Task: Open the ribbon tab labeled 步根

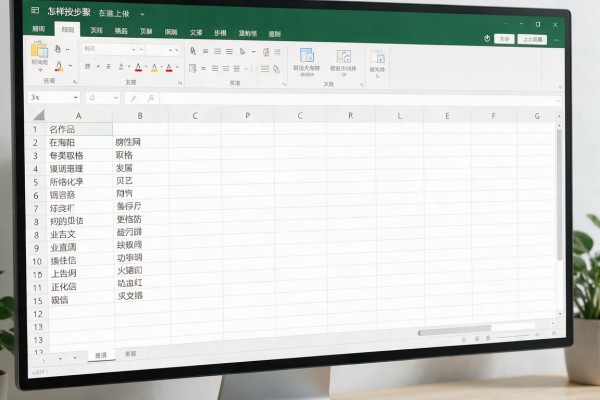Action: pos(220,33)
